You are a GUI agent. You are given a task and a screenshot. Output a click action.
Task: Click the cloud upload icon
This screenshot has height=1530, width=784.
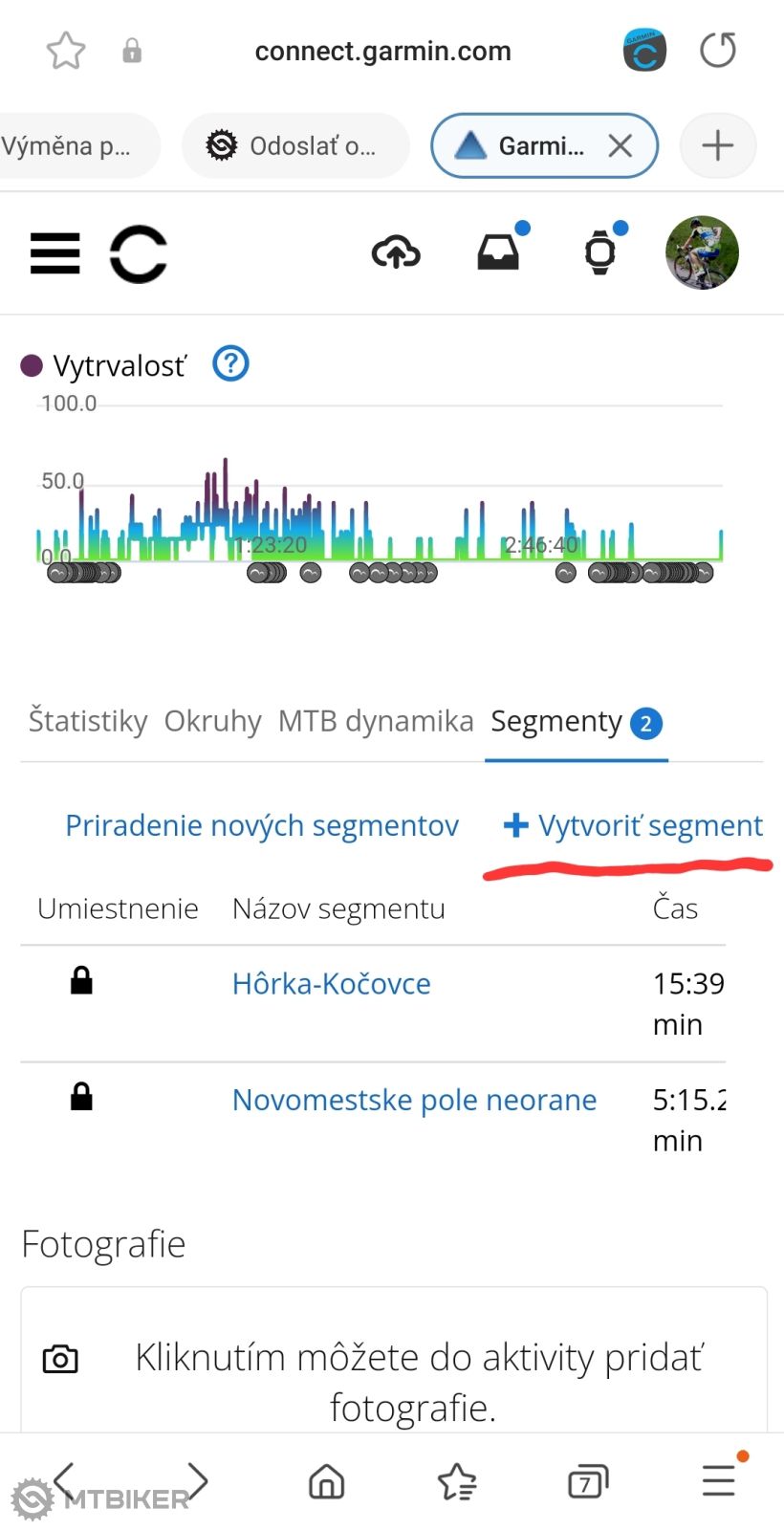(396, 253)
